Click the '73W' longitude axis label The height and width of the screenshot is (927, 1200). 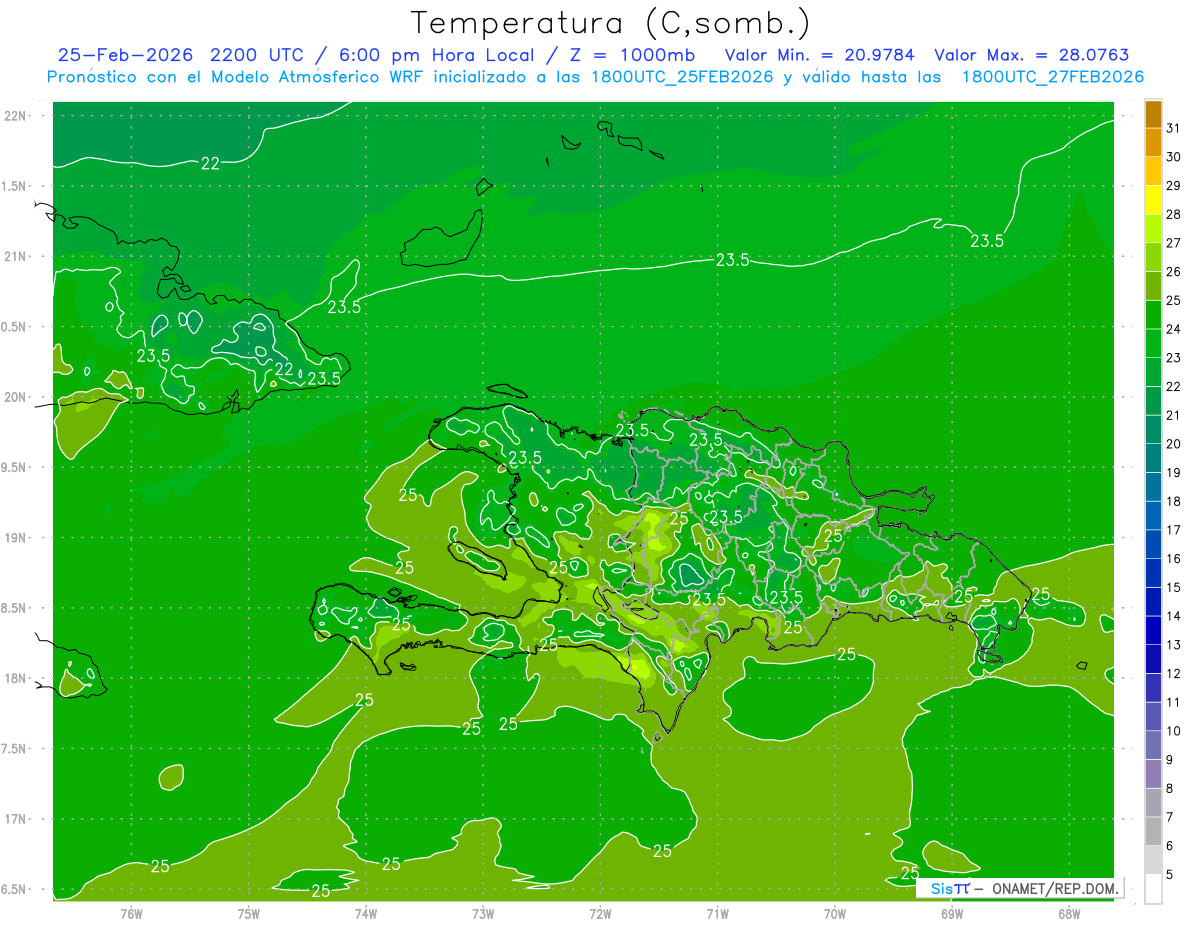point(483,914)
